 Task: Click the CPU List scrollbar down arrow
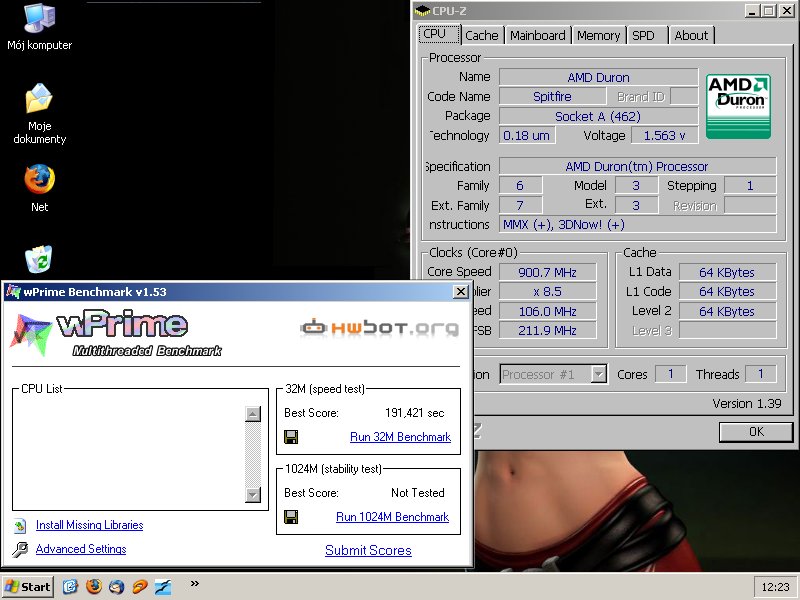(253, 494)
